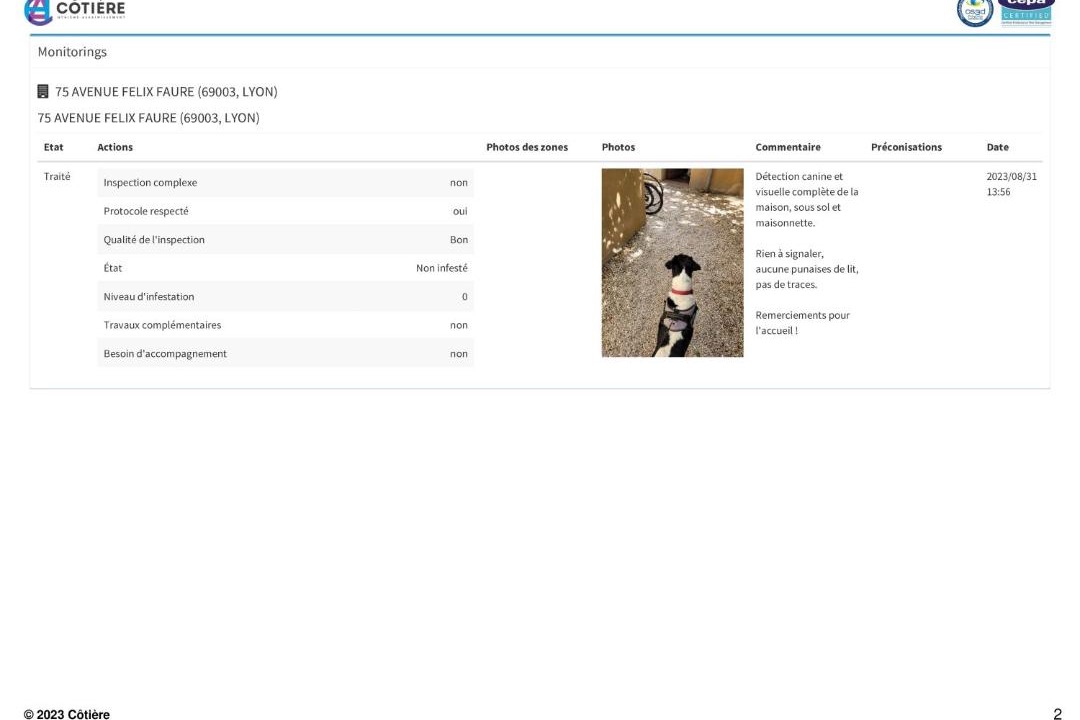Image resolution: width=1080 pixels, height=720 pixels.
Task: Click the round certification badge in header
Action: click(974, 12)
